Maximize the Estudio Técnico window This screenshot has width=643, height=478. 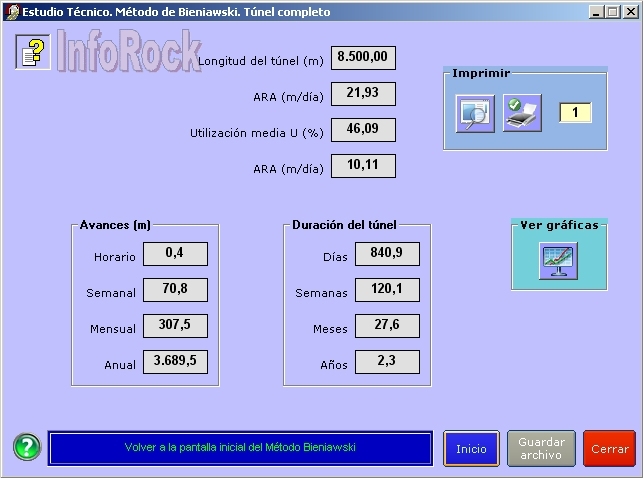(x=612, y=12)
